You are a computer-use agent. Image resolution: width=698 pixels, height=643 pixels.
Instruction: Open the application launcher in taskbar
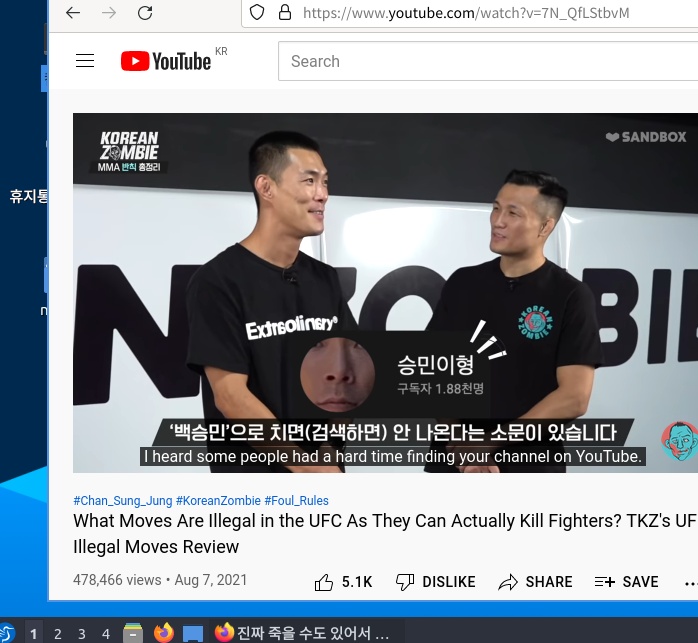(7, 633)
